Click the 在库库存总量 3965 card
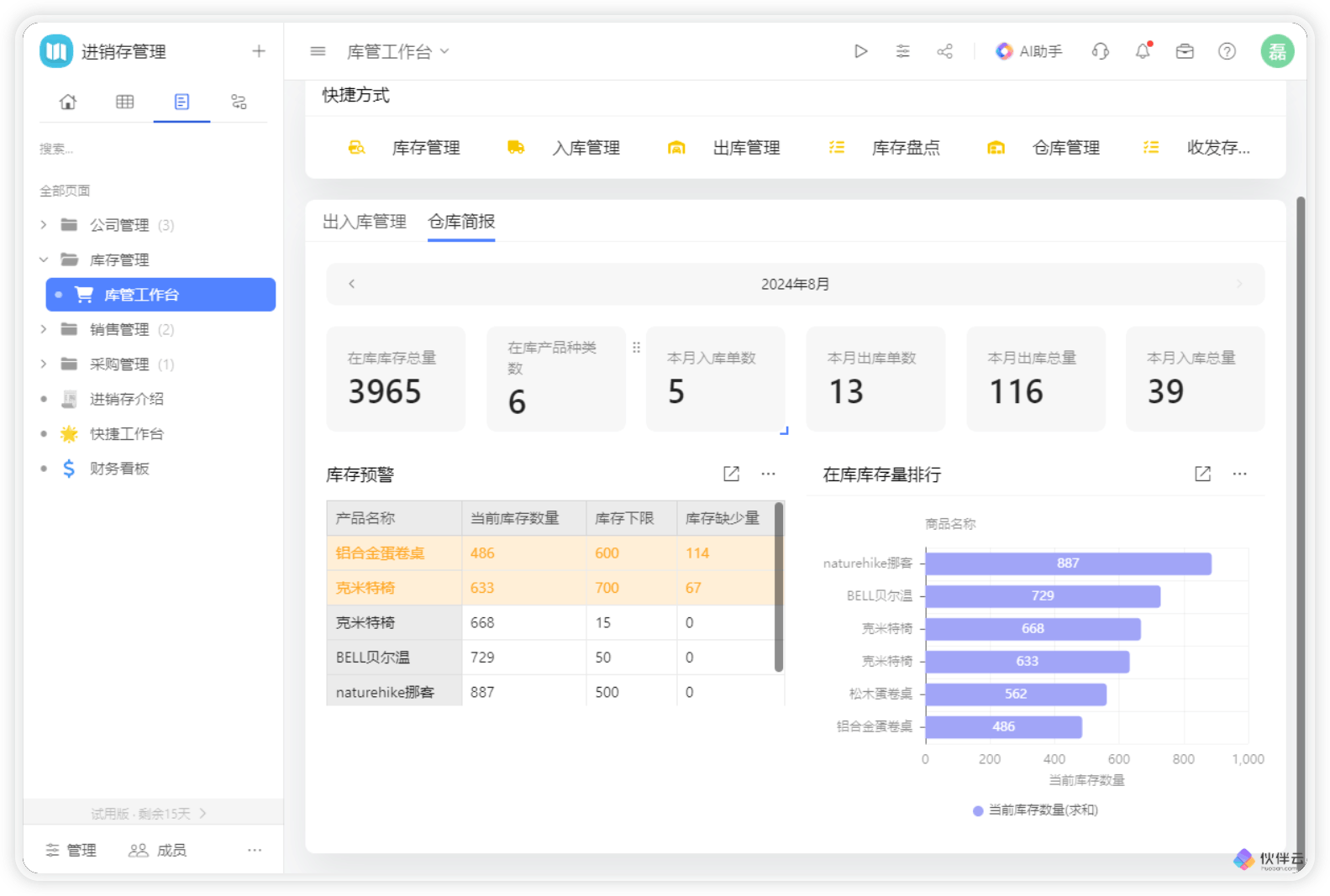The image size is (1330, 896). pyautogui.click(x=396, y=379)
